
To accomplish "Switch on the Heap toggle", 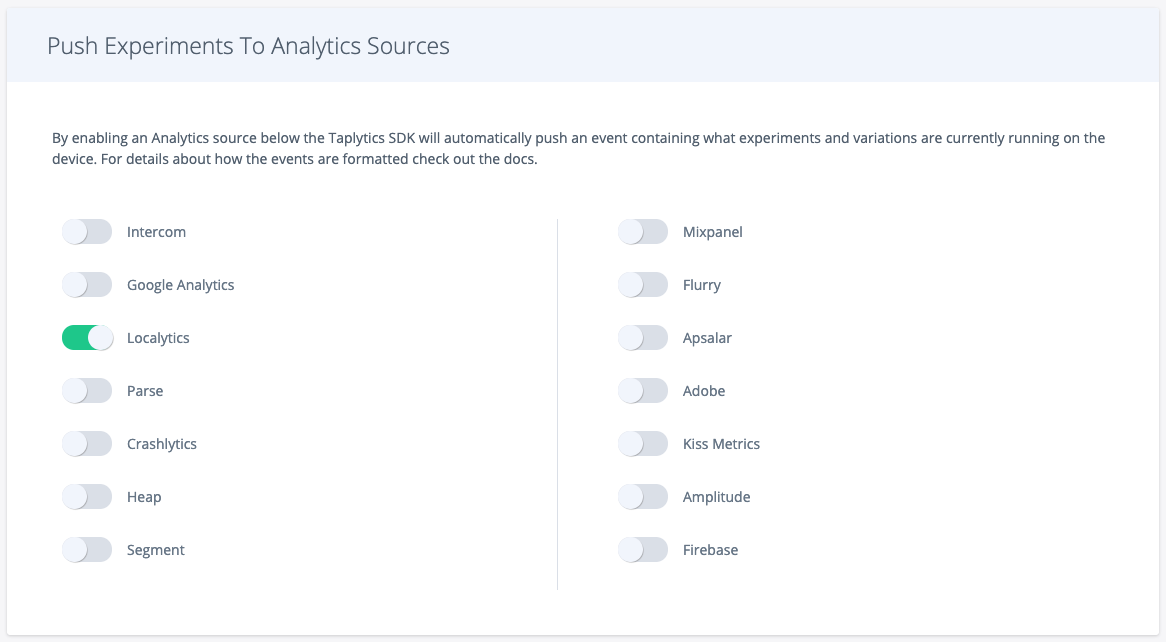I will click(87, 497).
